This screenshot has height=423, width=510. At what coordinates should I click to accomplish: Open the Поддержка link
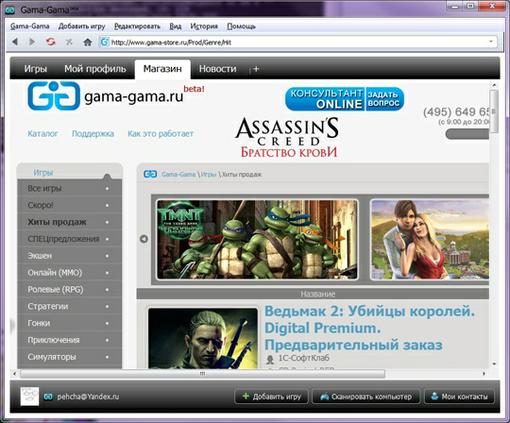[93, 134]
